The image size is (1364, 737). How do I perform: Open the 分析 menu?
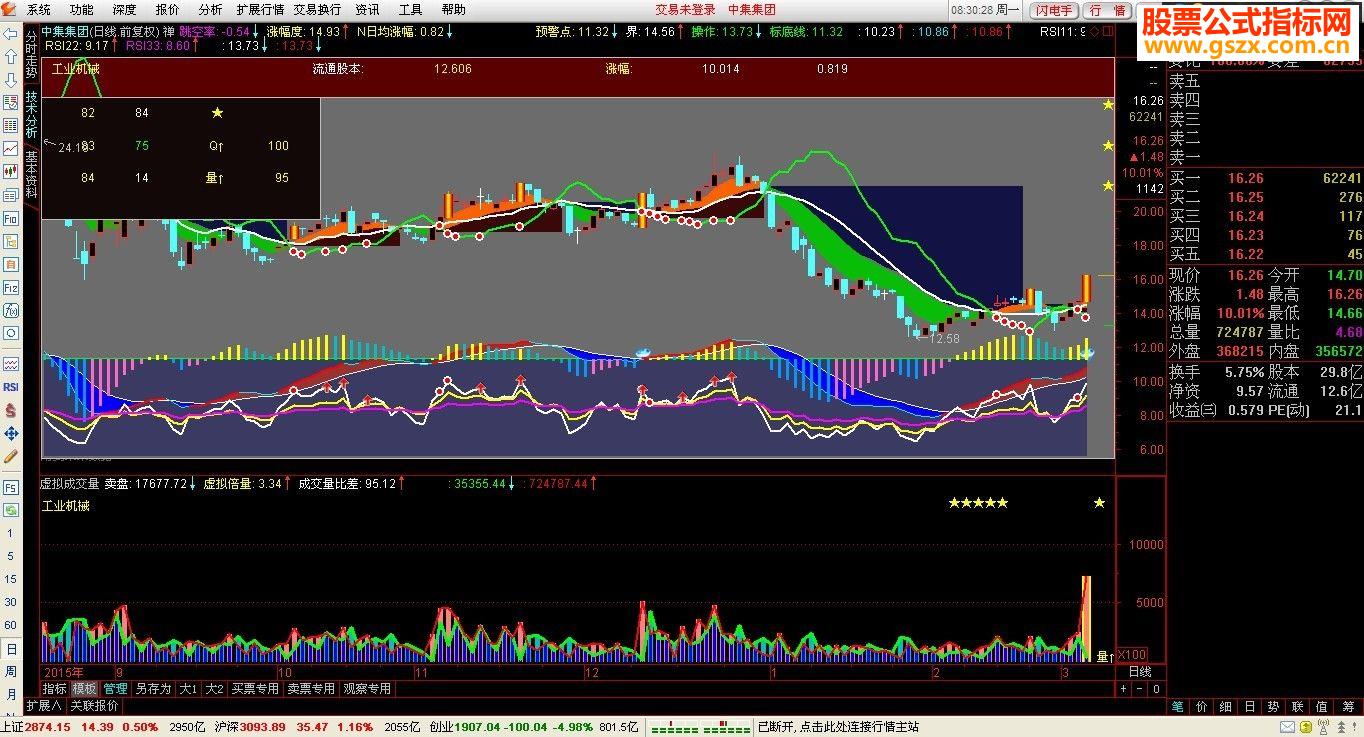coord(211,9)
